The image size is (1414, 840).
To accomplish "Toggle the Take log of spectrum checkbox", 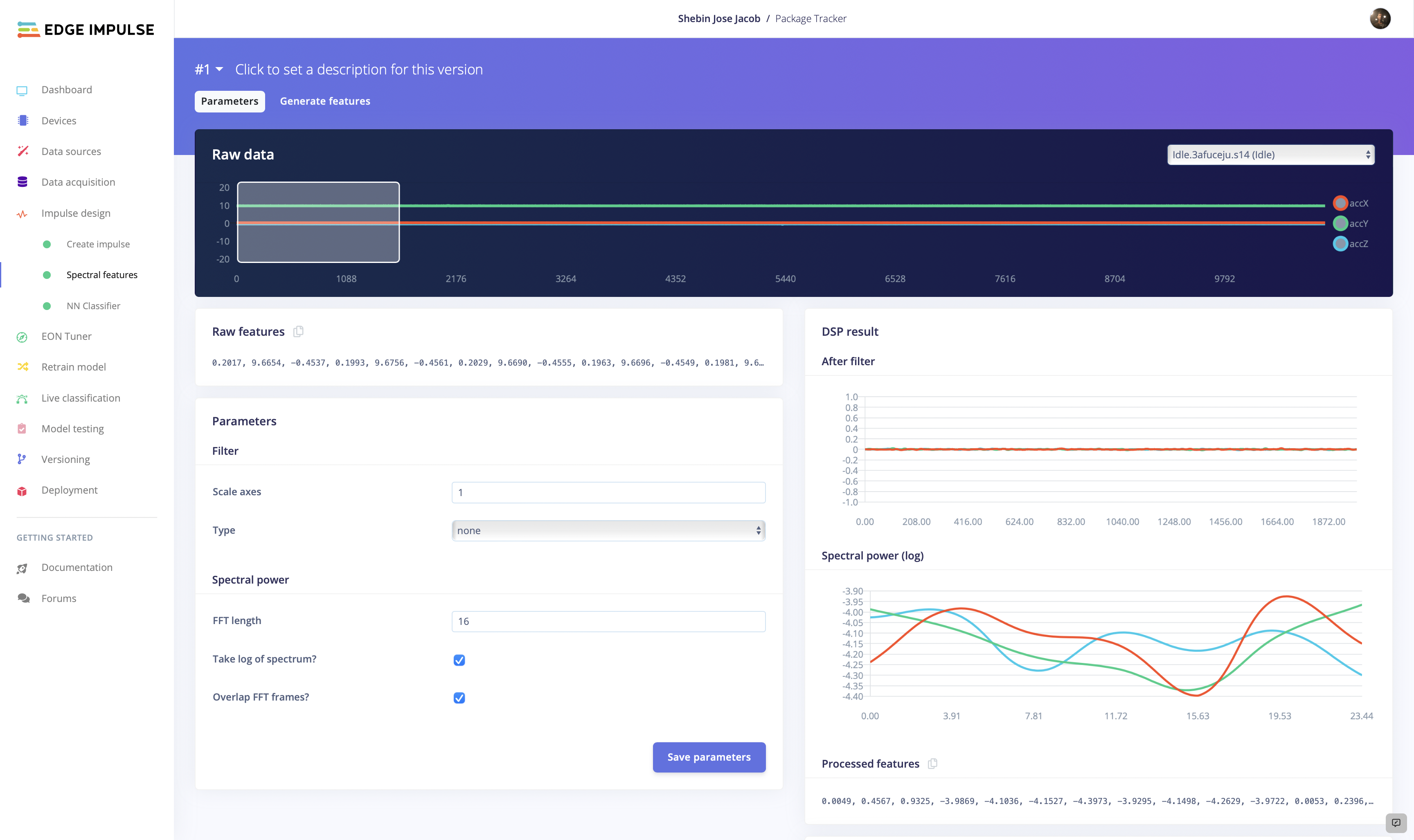I will coord(459,659).
